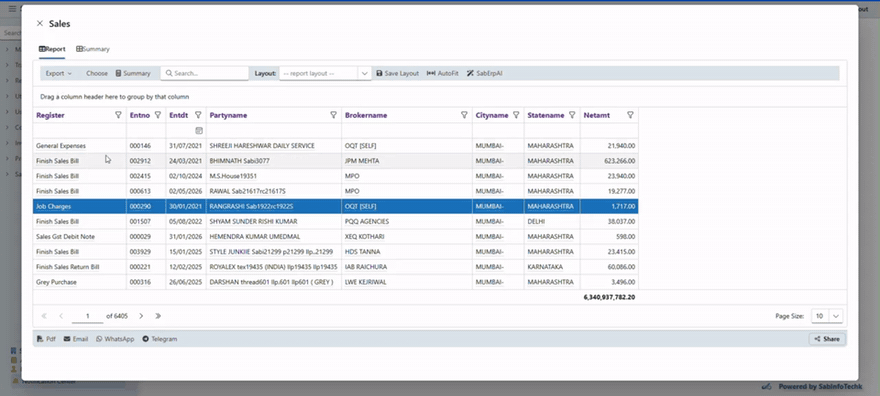Open the report layout combo box
The height and width of the screenshot is (396, 880).
pyautogui.click(x=318, y=73)
